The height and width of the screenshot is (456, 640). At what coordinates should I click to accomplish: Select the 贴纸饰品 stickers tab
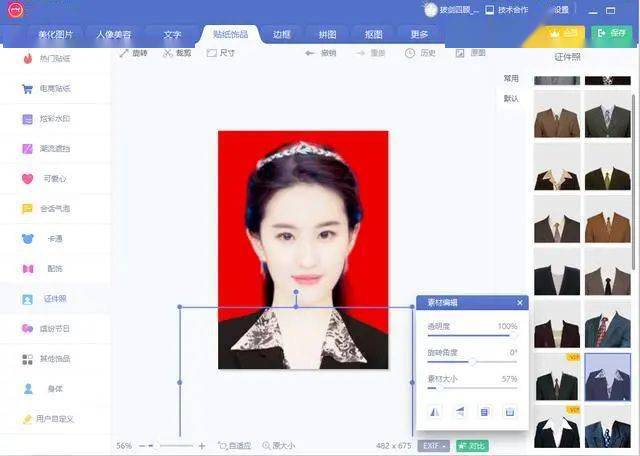point(231,34)
